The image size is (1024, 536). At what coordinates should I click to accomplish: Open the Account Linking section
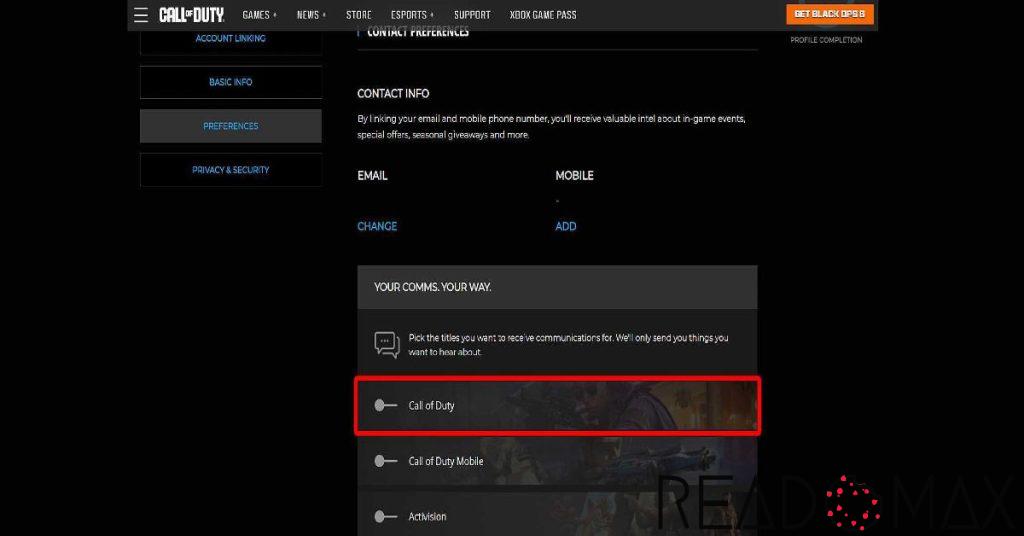pos(230,39)
